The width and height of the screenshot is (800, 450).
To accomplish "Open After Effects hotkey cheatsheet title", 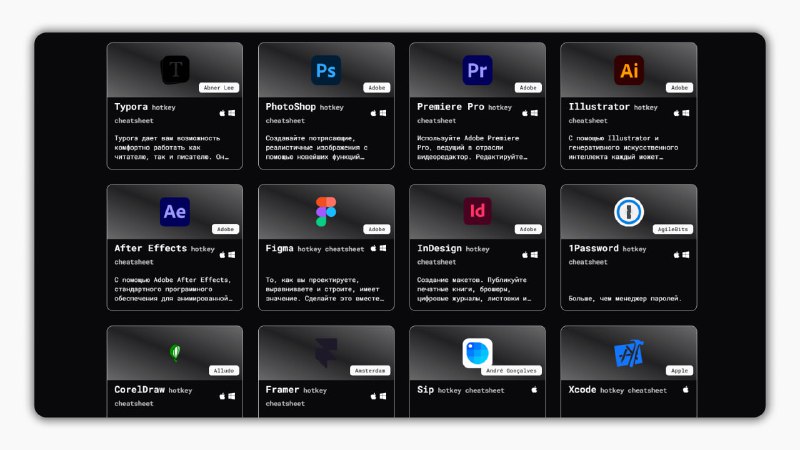I will click(x=164, y=255).
